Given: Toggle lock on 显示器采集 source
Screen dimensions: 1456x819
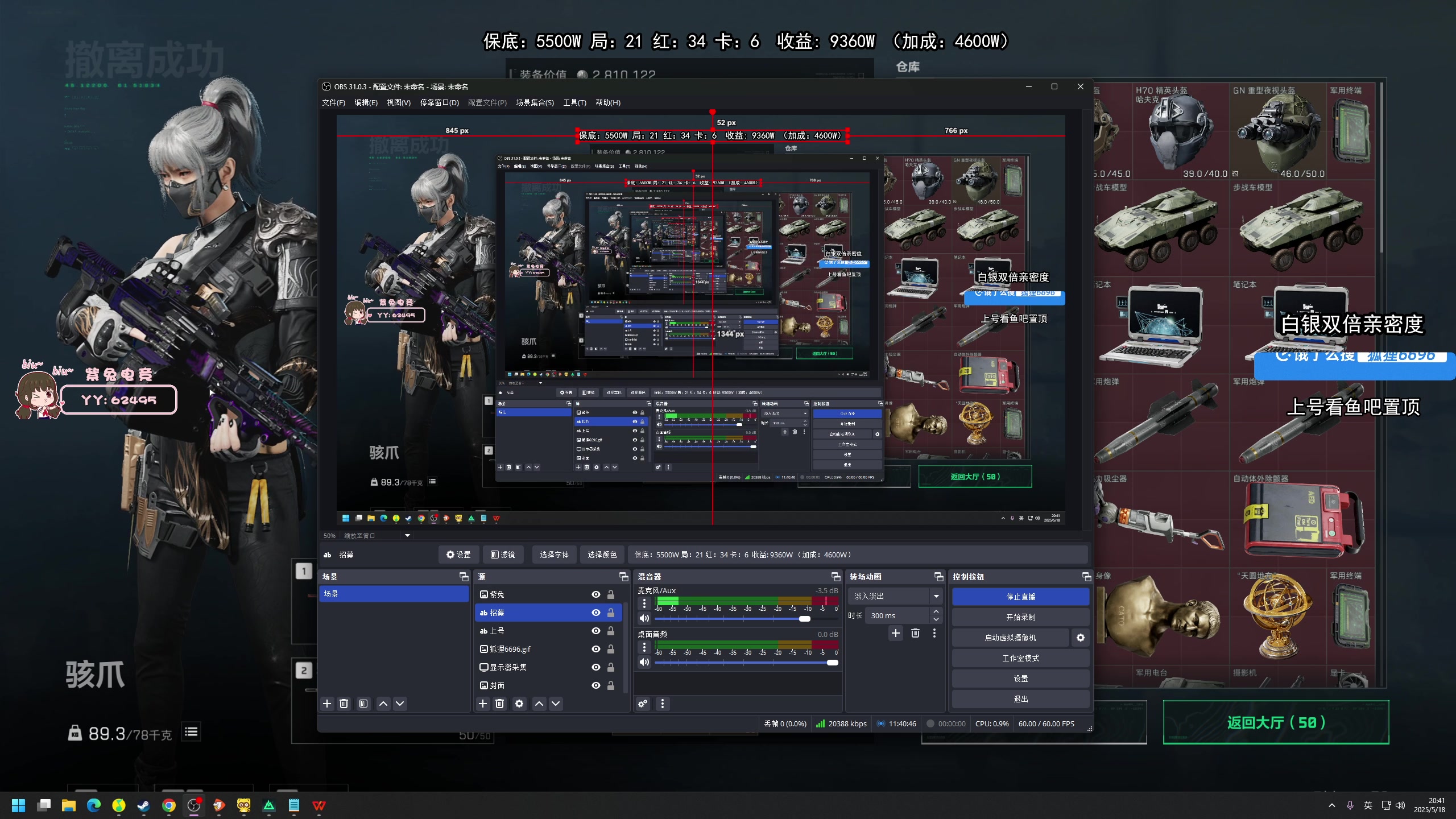Looking at the screenshot, I should tap(611, 667).
